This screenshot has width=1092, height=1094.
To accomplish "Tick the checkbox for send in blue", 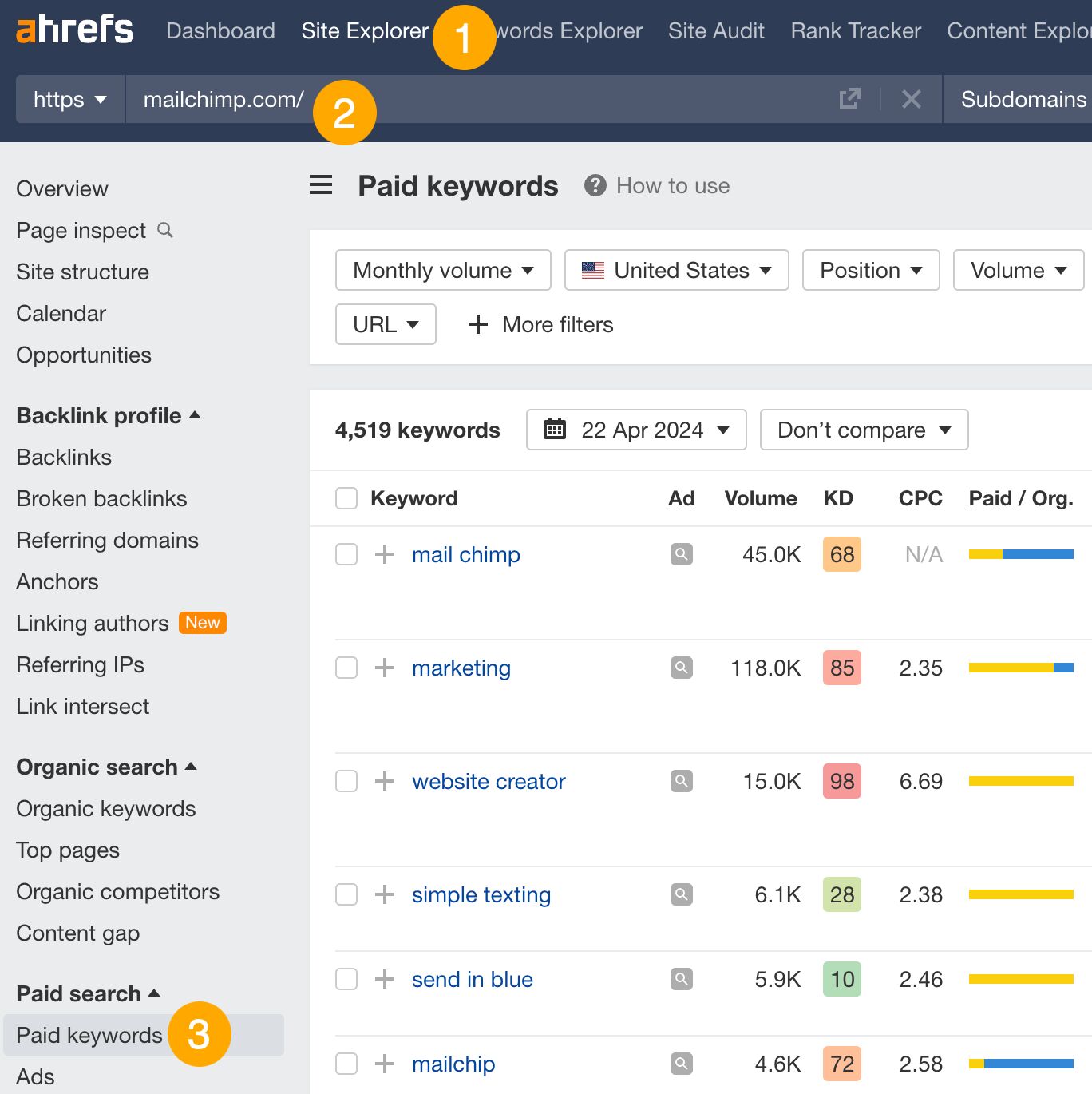I will pos(346,978).
